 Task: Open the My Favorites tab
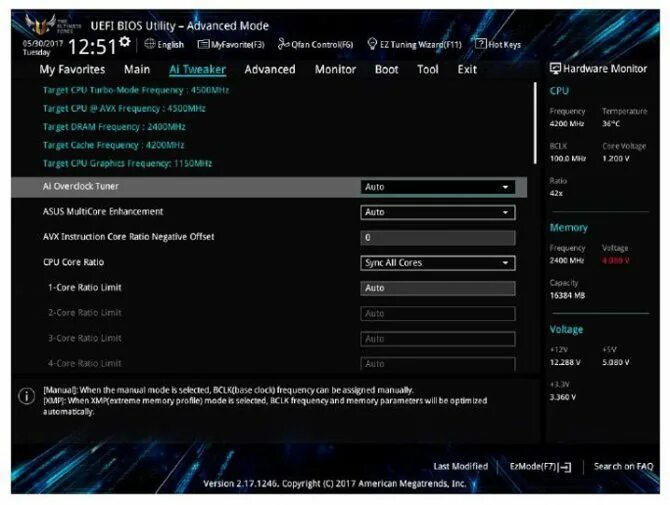[72, 69]
